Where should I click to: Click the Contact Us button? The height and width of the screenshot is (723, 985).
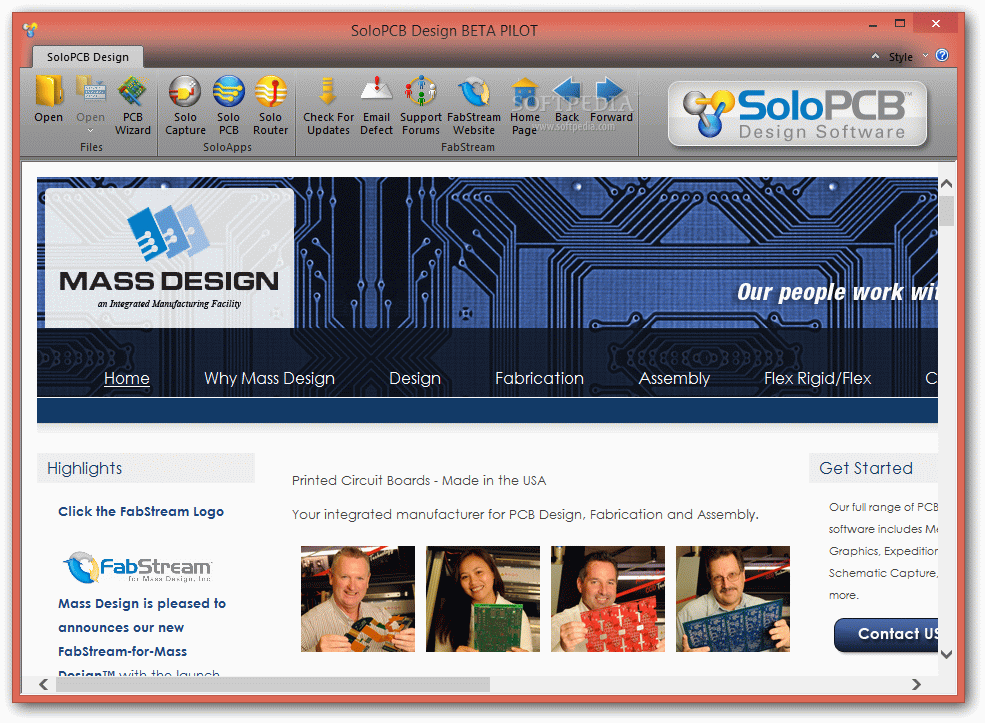pyautogui.click(x=886, y=634)
